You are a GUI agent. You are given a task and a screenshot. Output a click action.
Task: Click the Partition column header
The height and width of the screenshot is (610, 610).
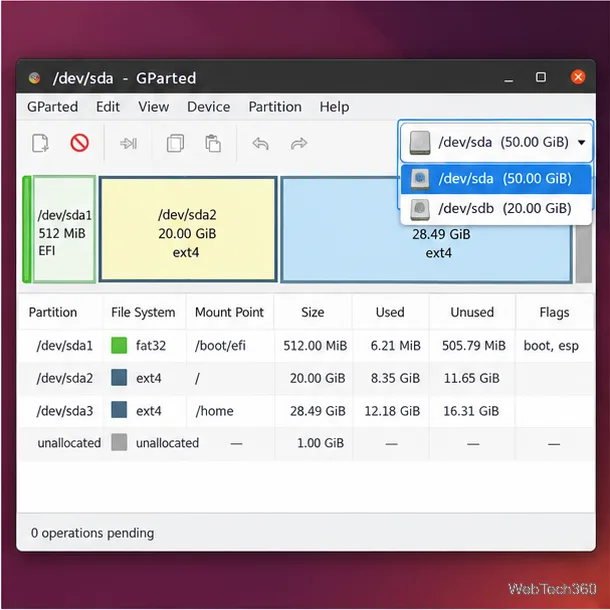[x=53, y=312]
